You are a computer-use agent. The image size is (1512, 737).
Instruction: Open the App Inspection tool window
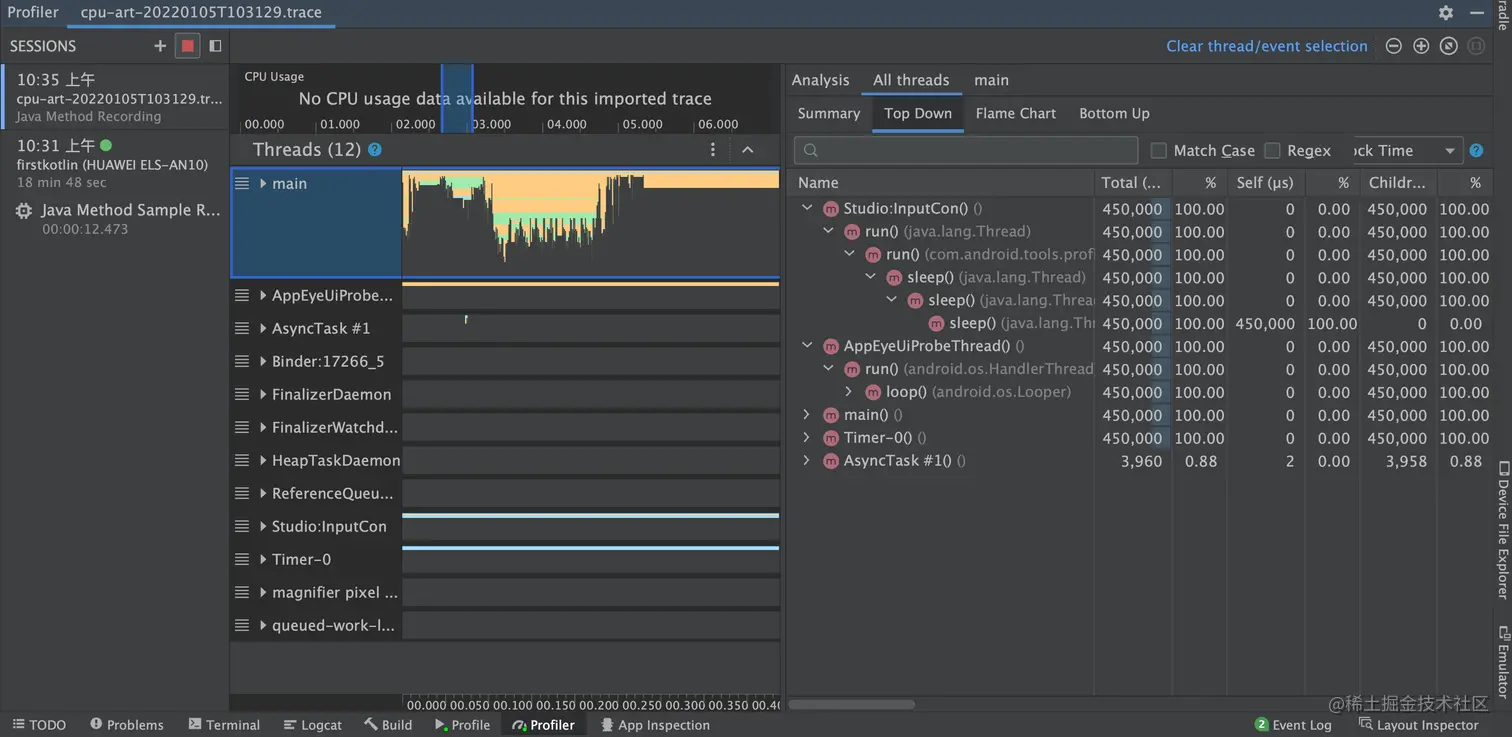click(x=655, y=725)
